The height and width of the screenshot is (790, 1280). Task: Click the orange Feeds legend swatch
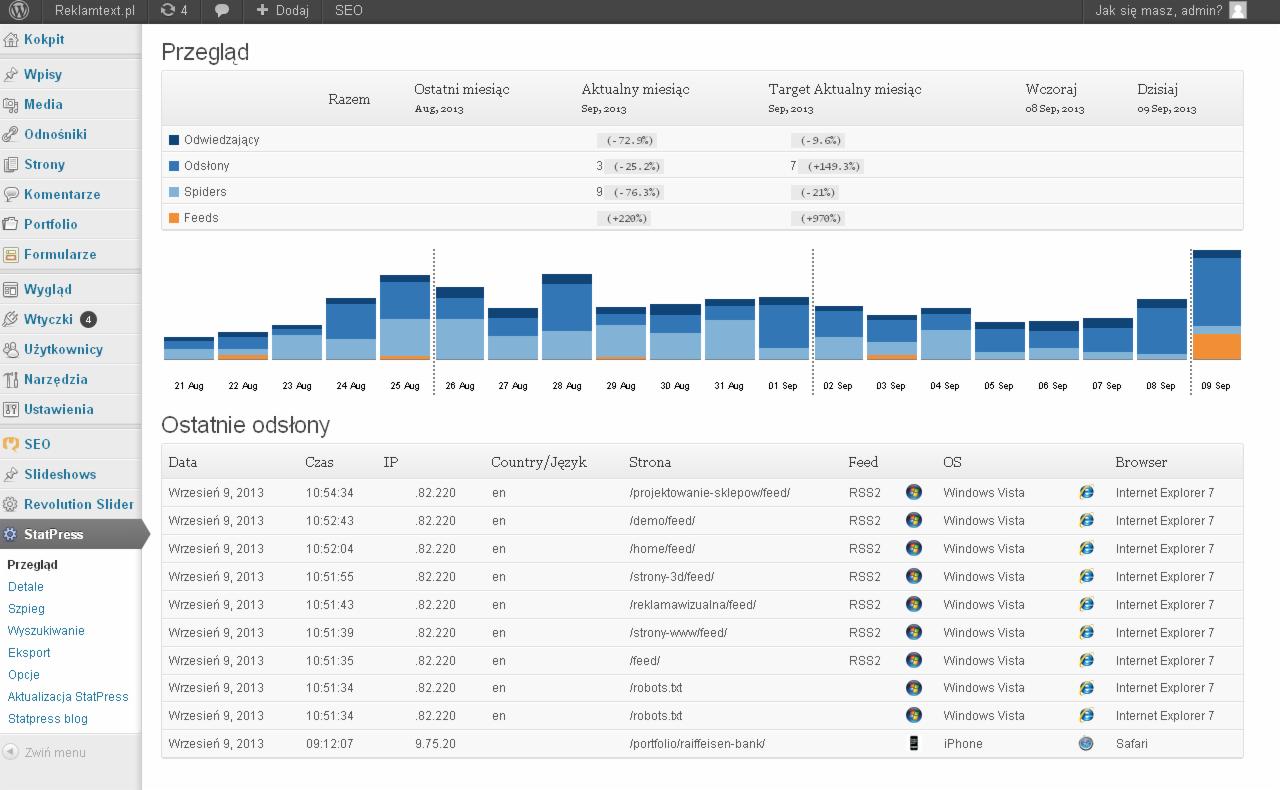coord(174,218)
